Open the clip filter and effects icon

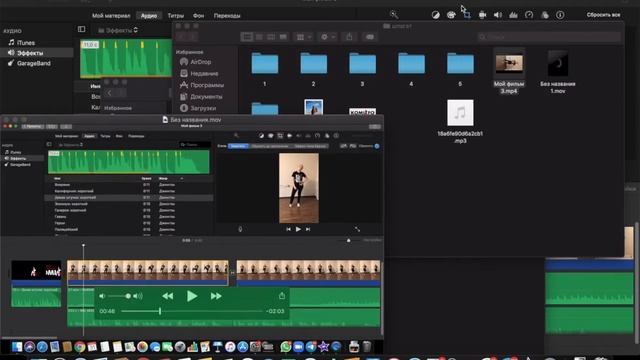tap(545, 15)
